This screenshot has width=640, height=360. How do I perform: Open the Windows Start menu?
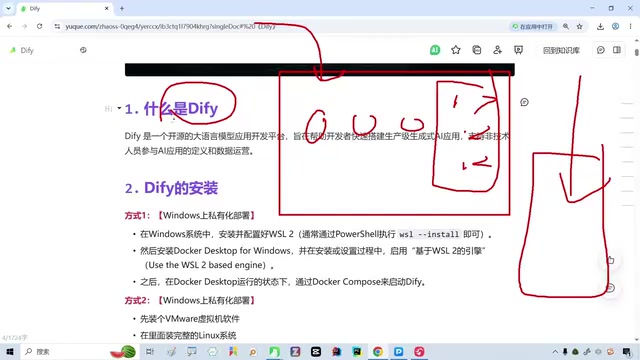tap(10, 351)
